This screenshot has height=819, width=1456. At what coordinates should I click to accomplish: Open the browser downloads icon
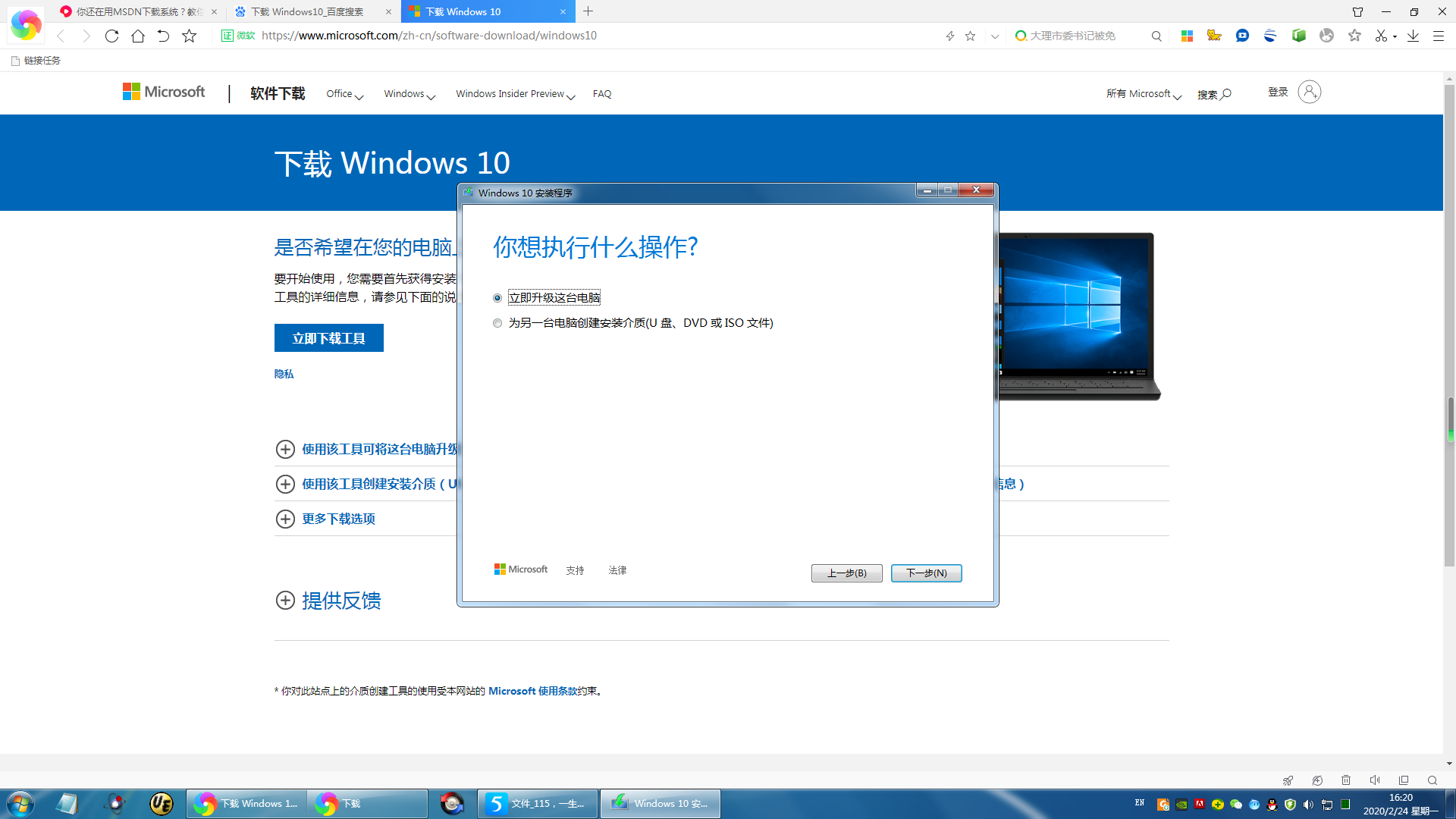point(1413,36)
